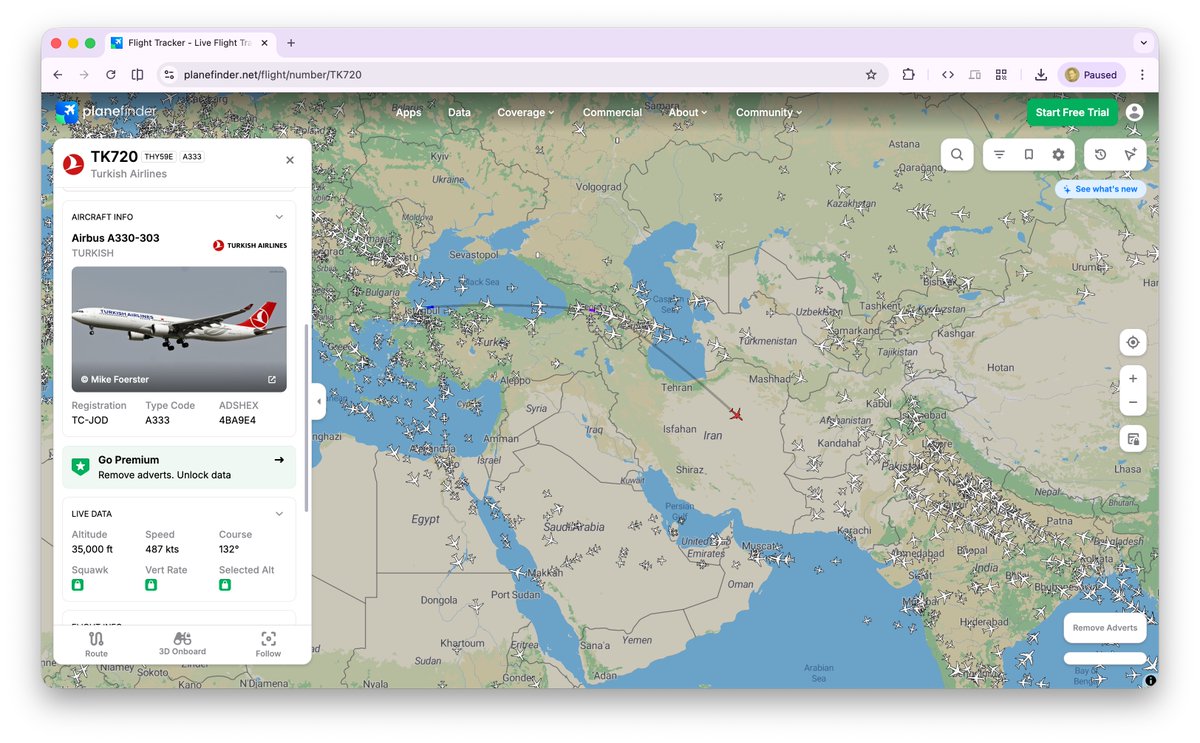Select the Route icon for TK720

(x=96, y=643)
